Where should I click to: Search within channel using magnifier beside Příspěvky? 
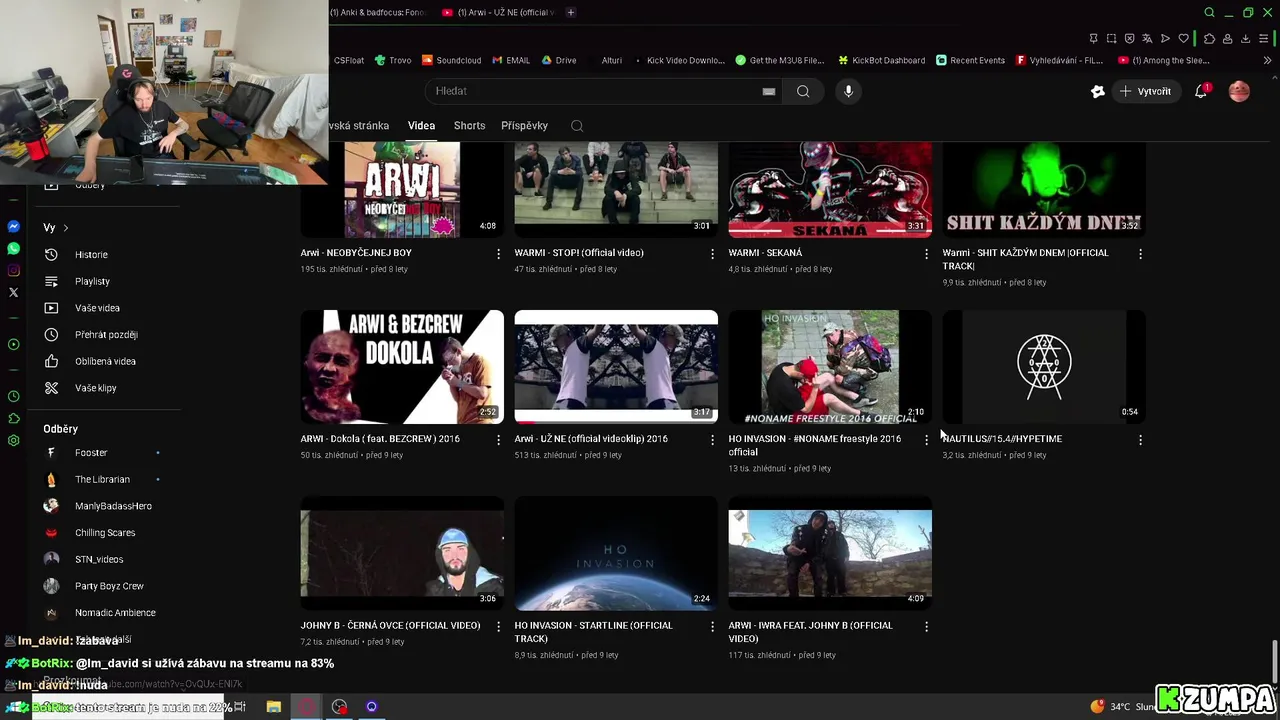tap(577, 126)
